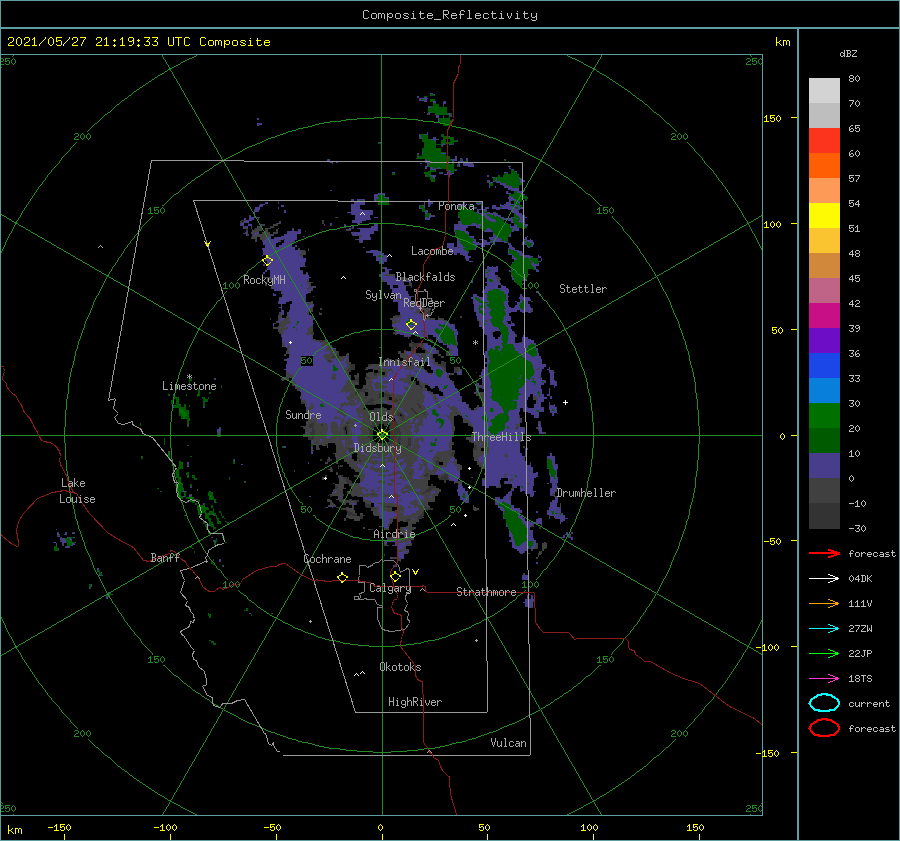Viewport: 900px width, 841px height.
Task: Click the Strathmore town label
Action: click(x=486, y=592)
